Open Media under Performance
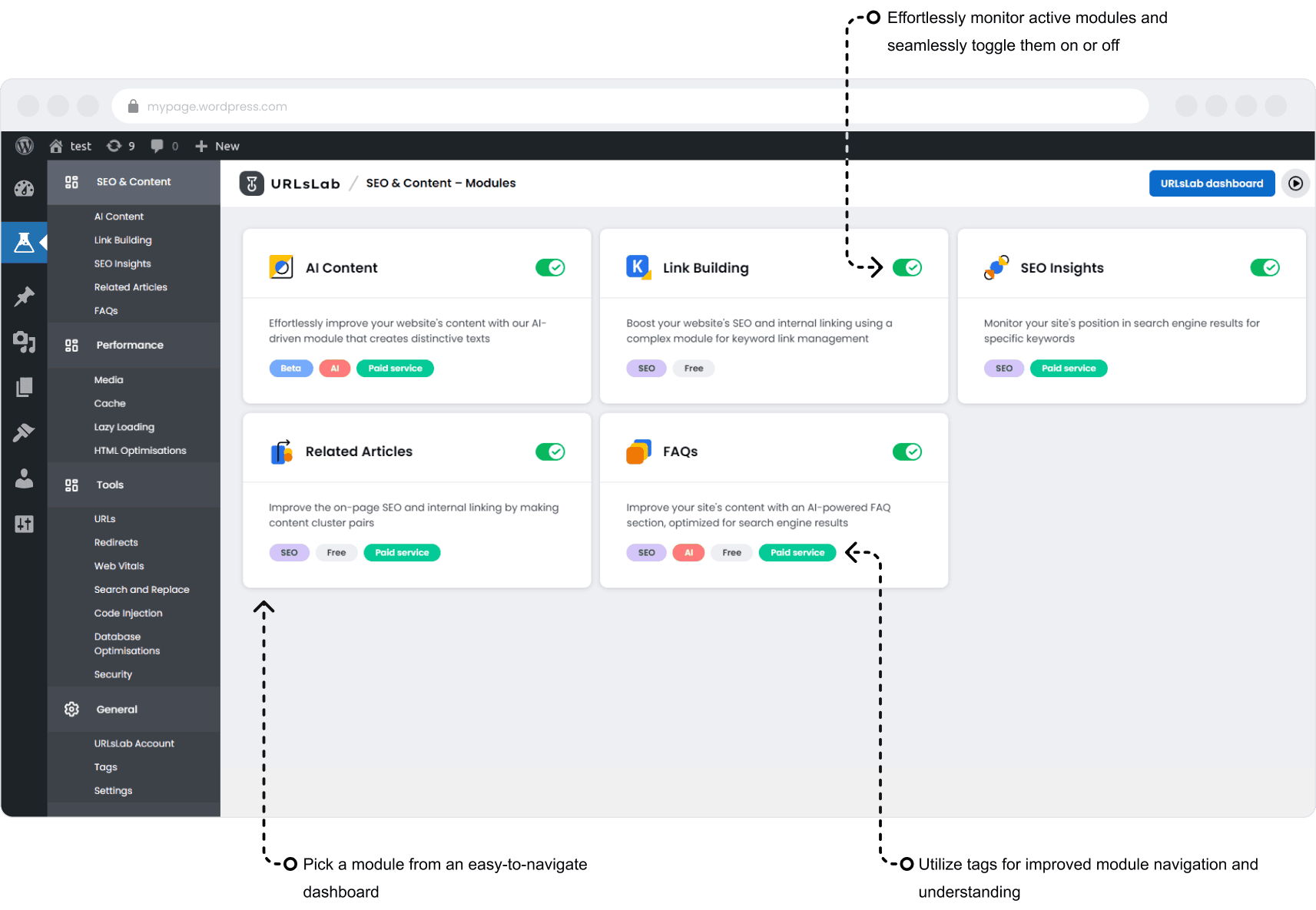This screenshot has width=1316, height=910. (108, 380)
